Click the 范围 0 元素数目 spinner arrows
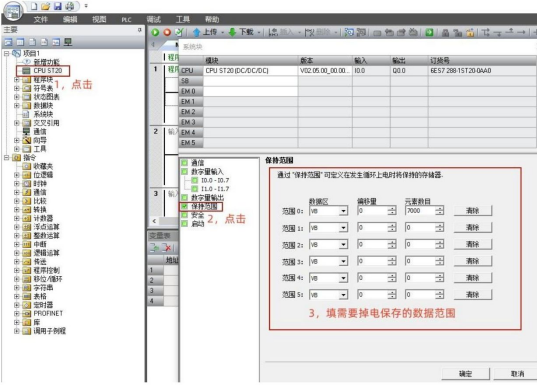The width and height of the screenshot is (538, 388). click(439, 211)
